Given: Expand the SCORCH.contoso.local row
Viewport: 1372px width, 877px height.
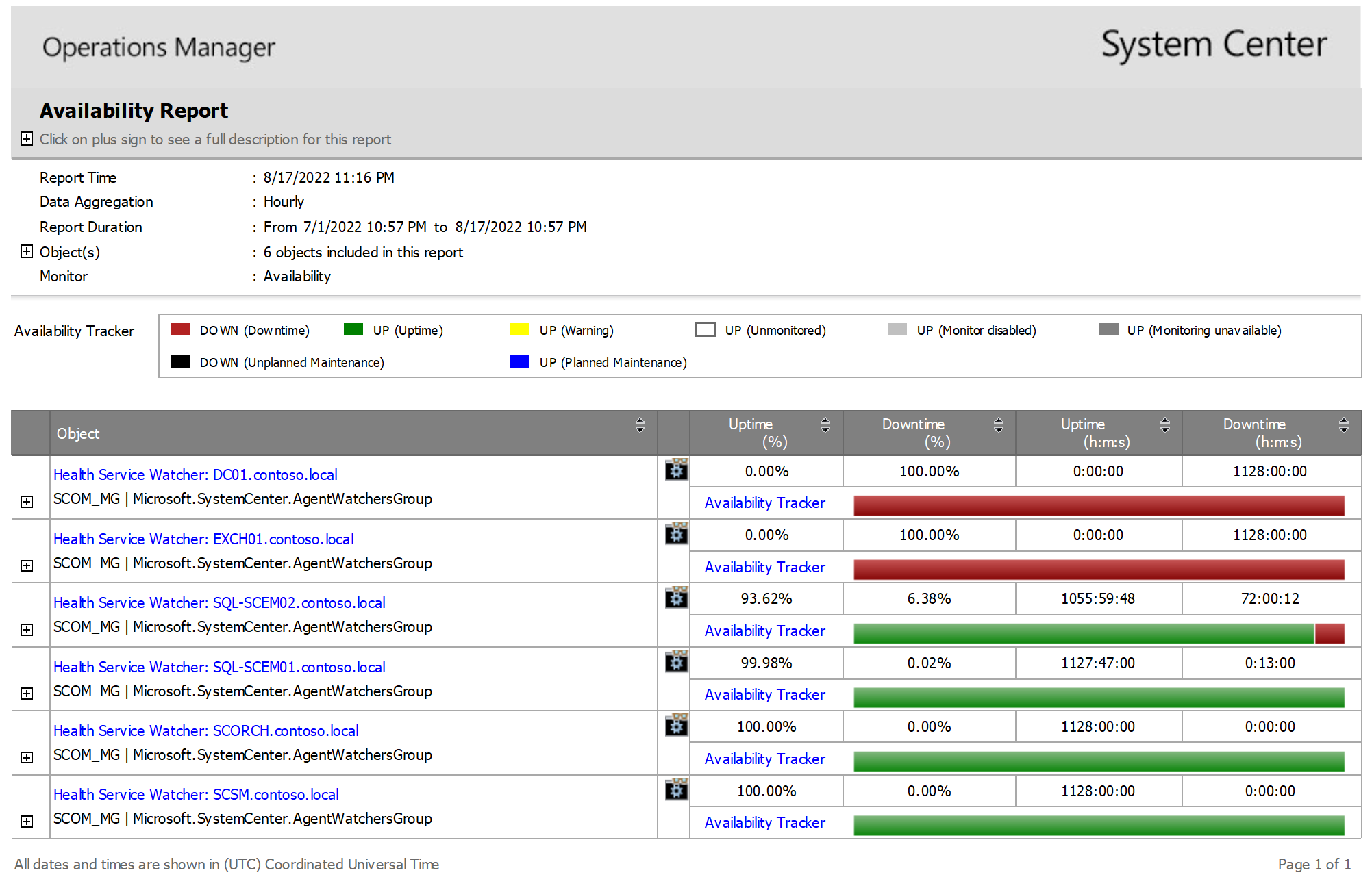Looking at the screenshot, I should coord(27,757).
